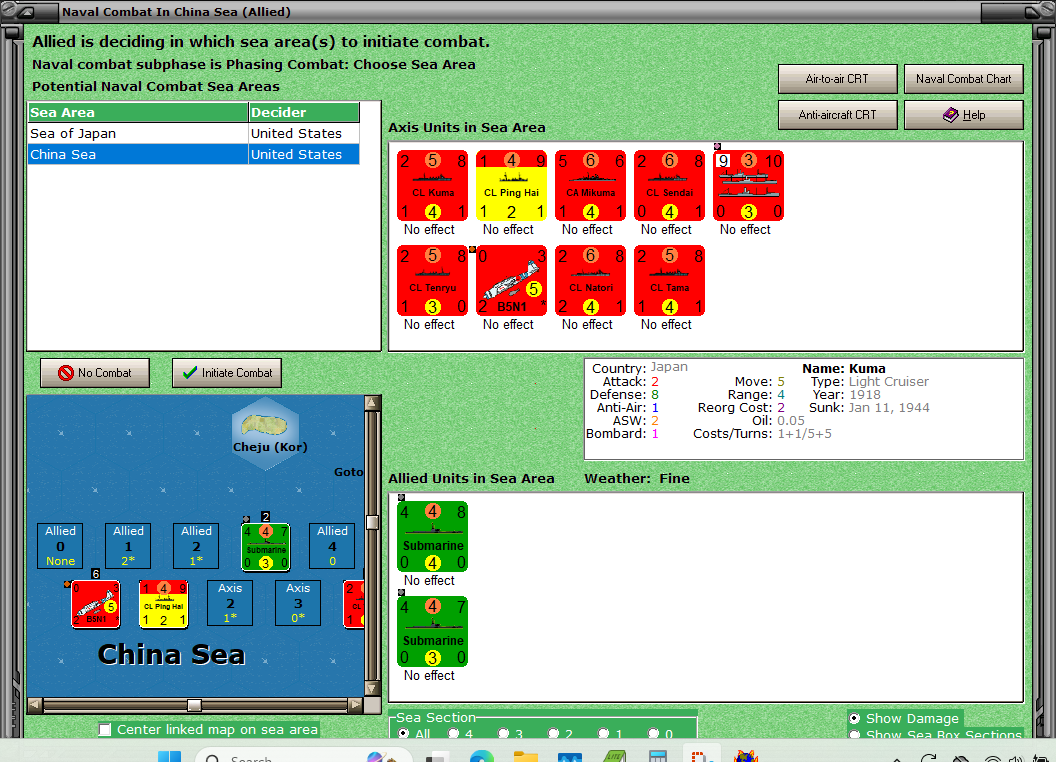Screen dimensions: 1056x762
Task: Select the Allied Submarine with defense 8
Action: pos(432,536)
